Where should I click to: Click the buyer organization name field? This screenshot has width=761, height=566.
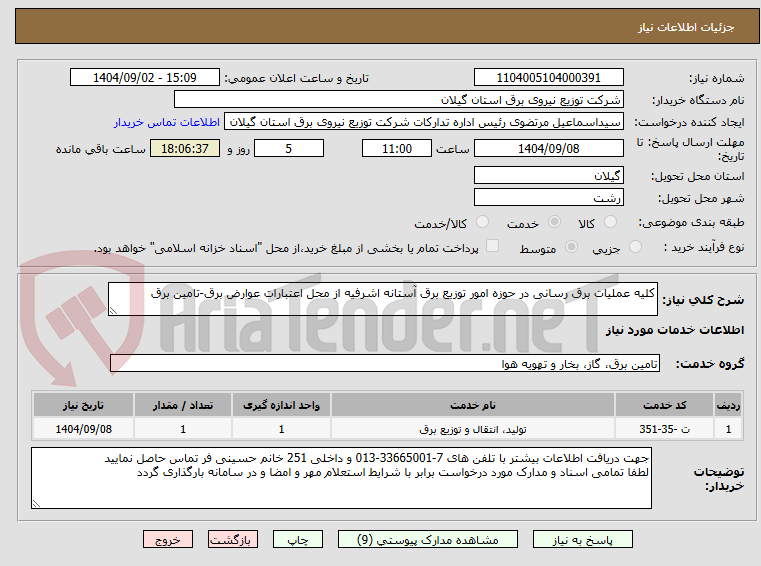tap(398, 100)
